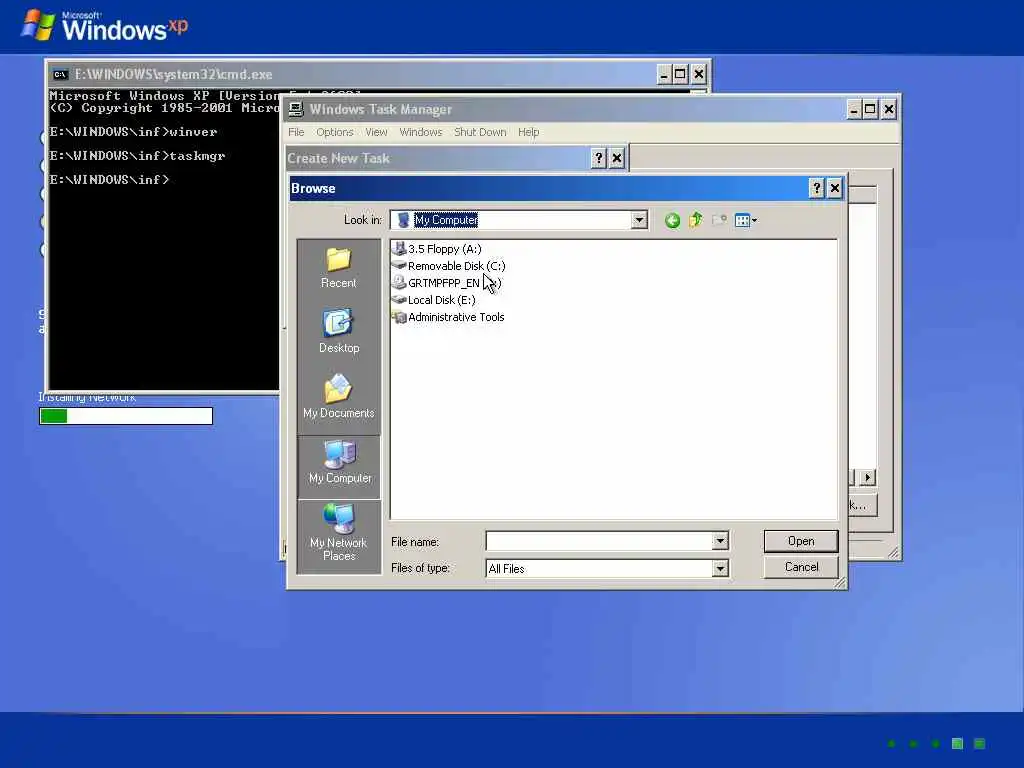The width and height of the screenshot is (1024, 768).
Task: Select Removable Disk (C:)
Action: pos(449,266)
